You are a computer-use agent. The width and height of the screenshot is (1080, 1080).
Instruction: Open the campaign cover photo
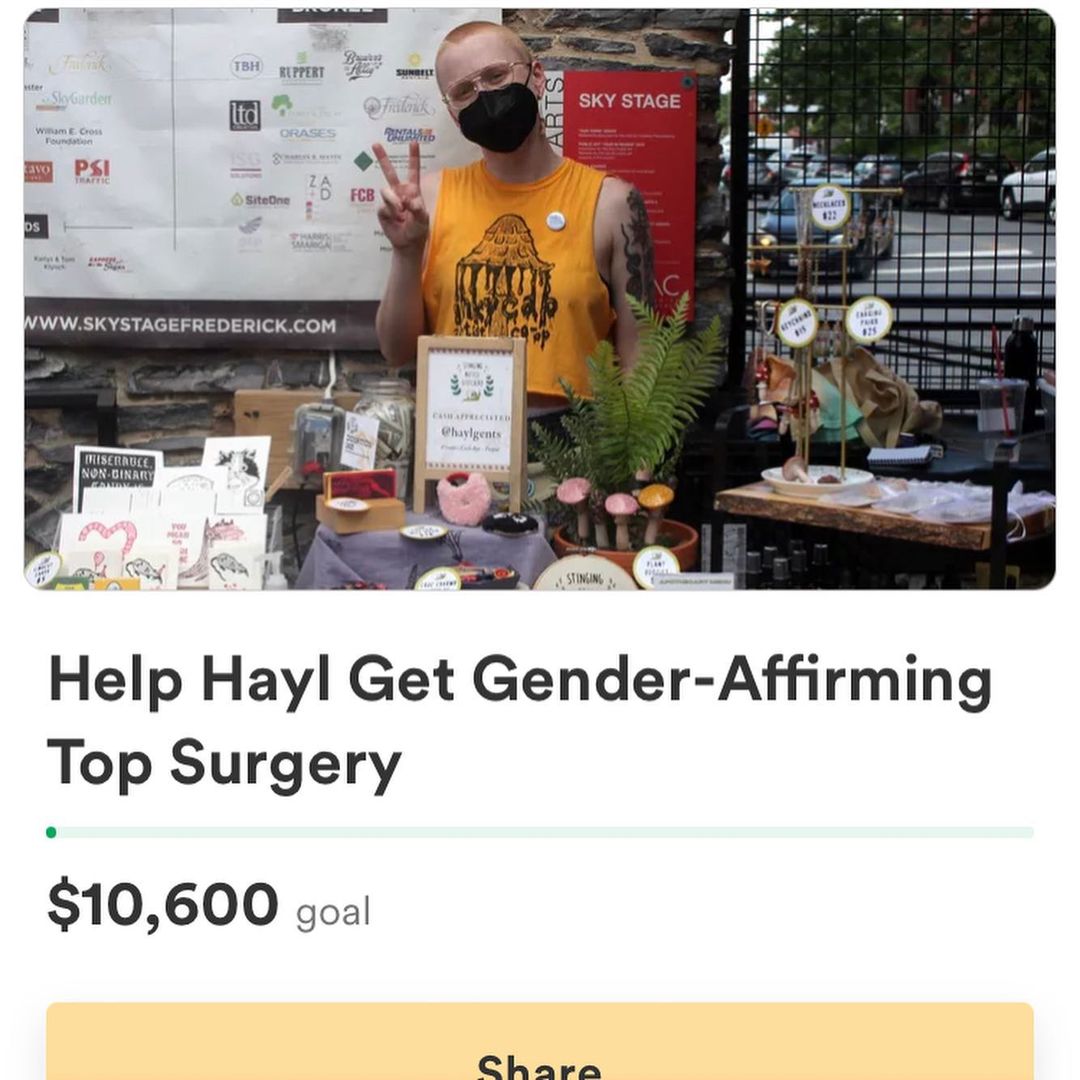click(540, 299)
